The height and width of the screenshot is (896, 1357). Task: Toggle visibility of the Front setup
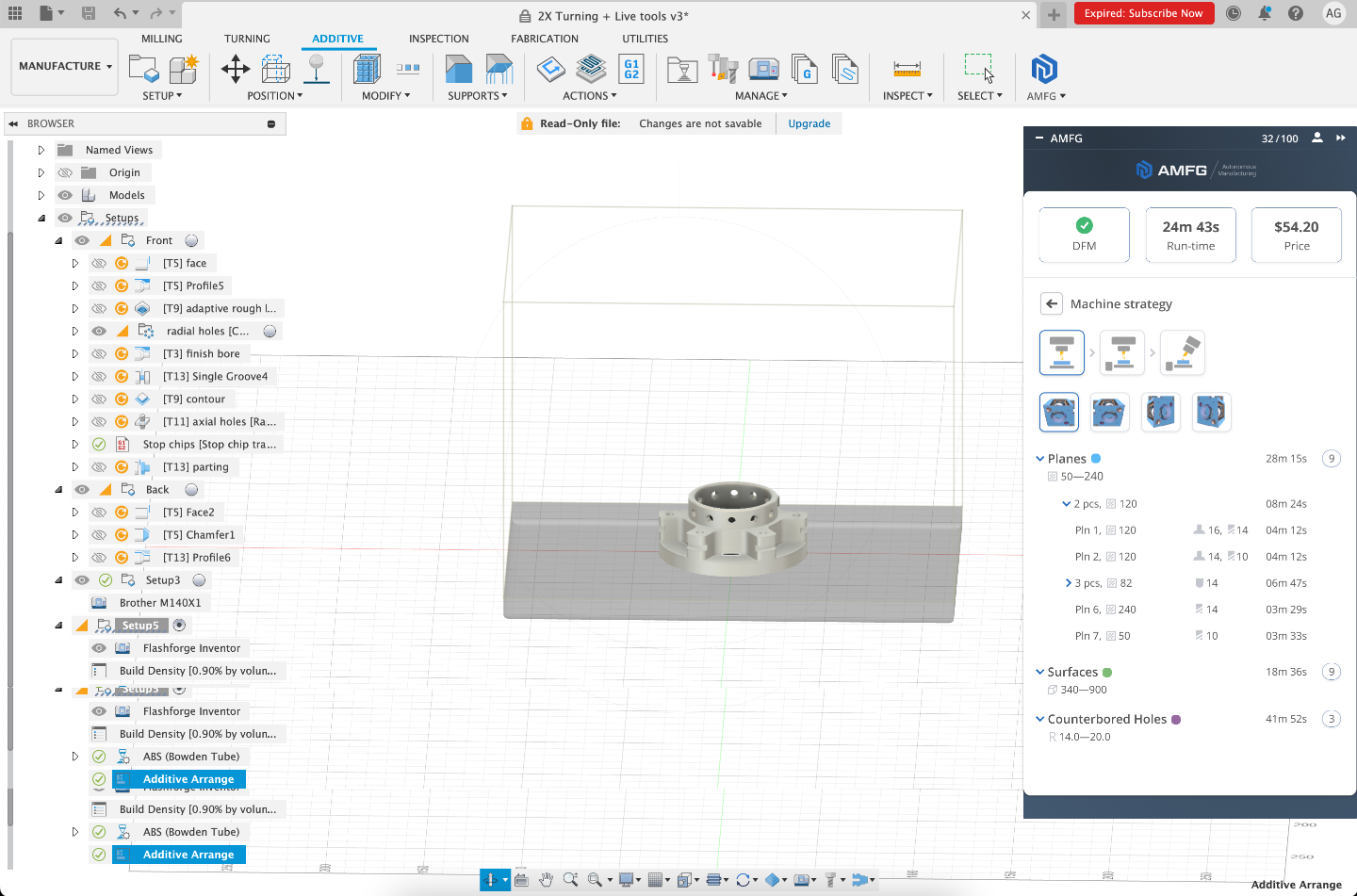(82, 240)
